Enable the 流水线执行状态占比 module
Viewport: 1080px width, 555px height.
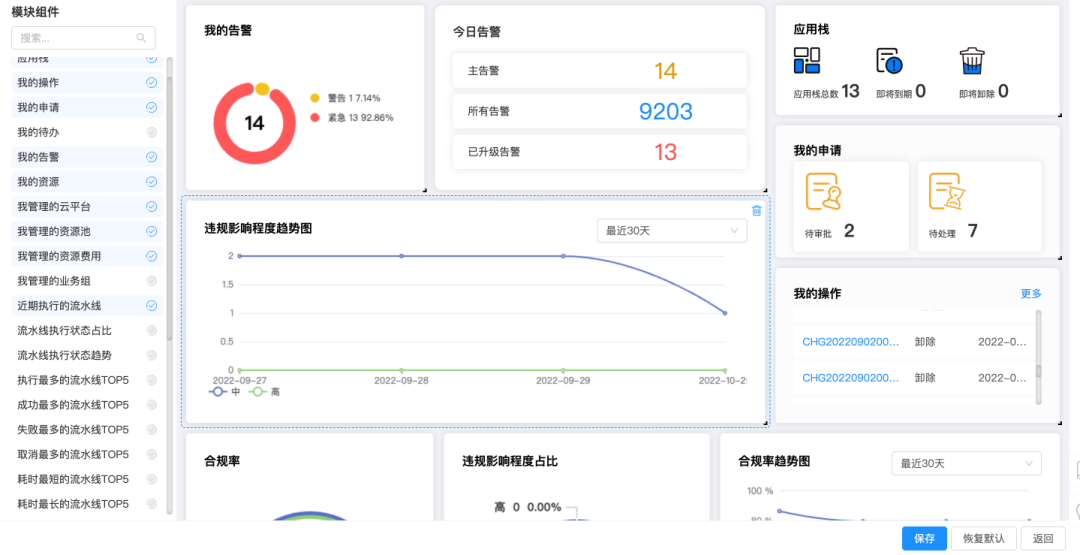(x=152, y=331)
